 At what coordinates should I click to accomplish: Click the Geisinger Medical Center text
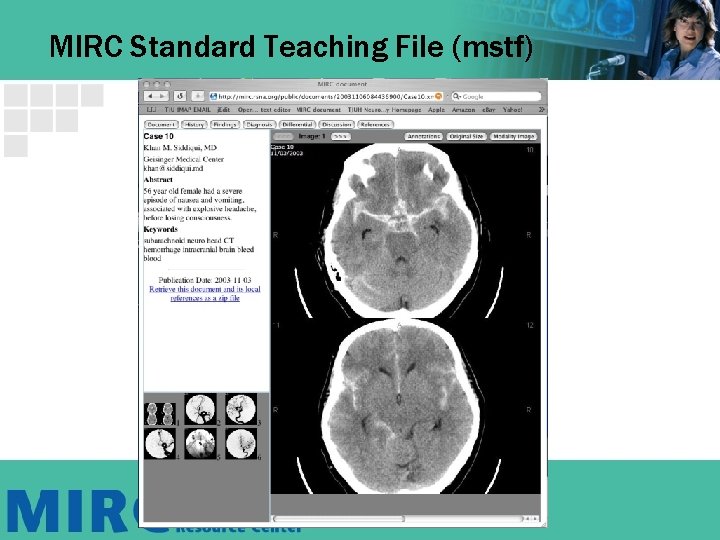(184, 159)
